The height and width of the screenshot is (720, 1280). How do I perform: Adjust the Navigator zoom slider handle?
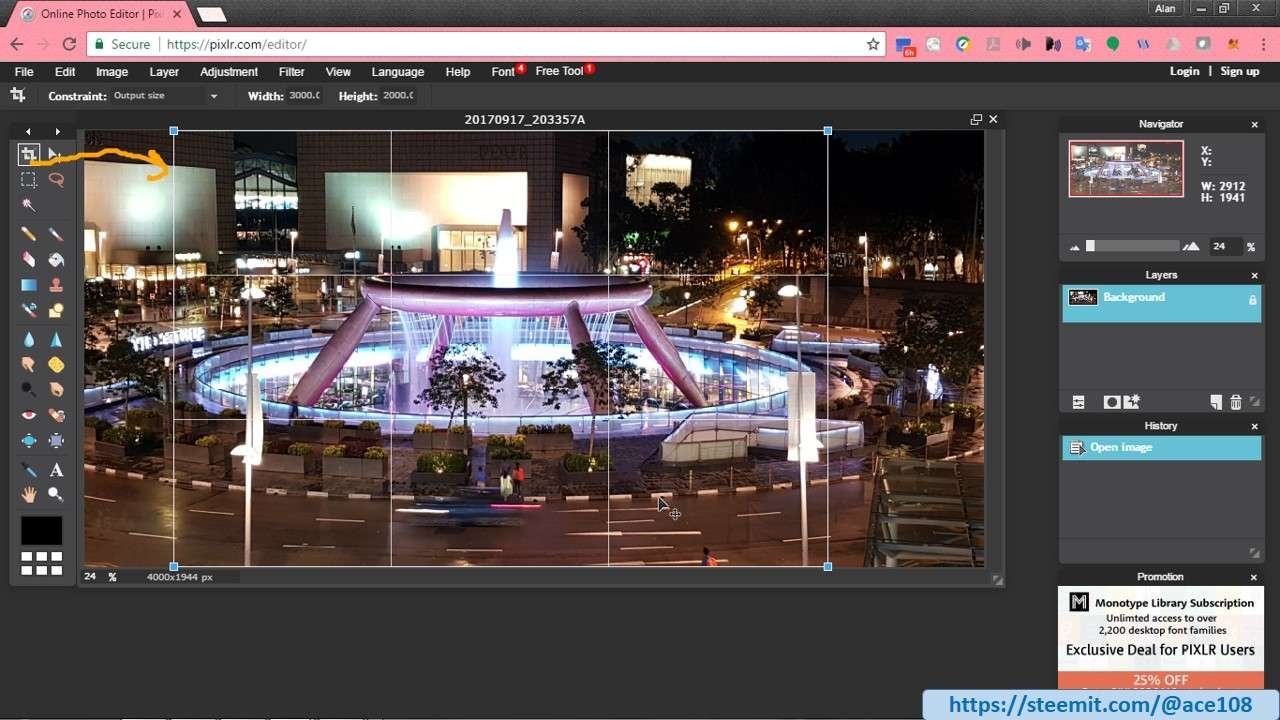pyautogui.click(x=1090, y=246)
